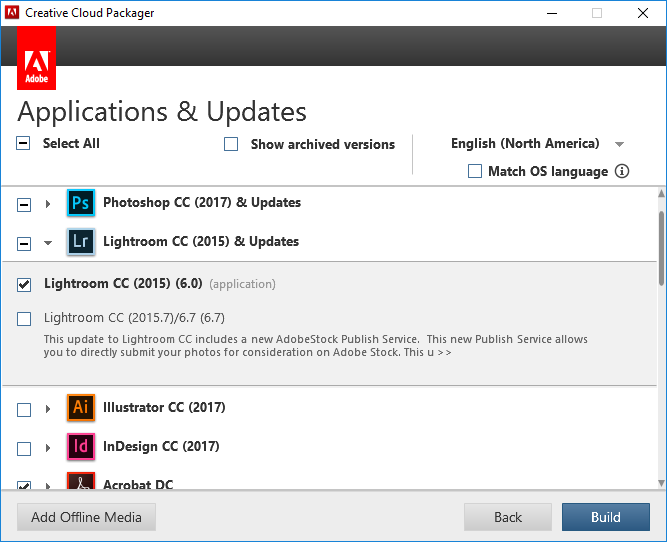667x542 pixels.
Task: Click the Acrobat DC label
Action: 138,484
